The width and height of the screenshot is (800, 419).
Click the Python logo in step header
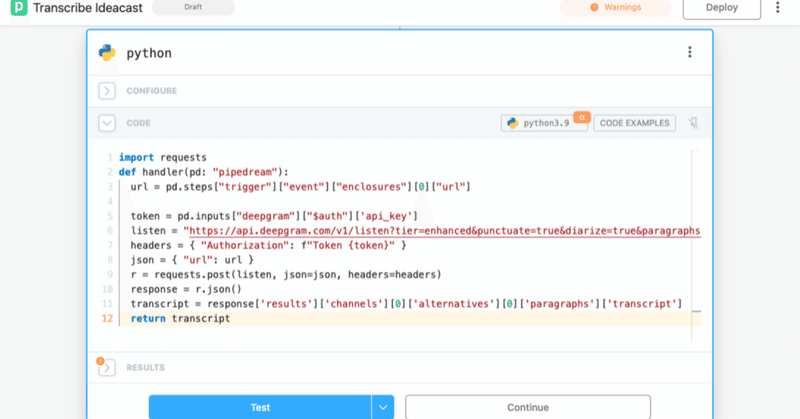pyautogui.click(x=107, y=53)
